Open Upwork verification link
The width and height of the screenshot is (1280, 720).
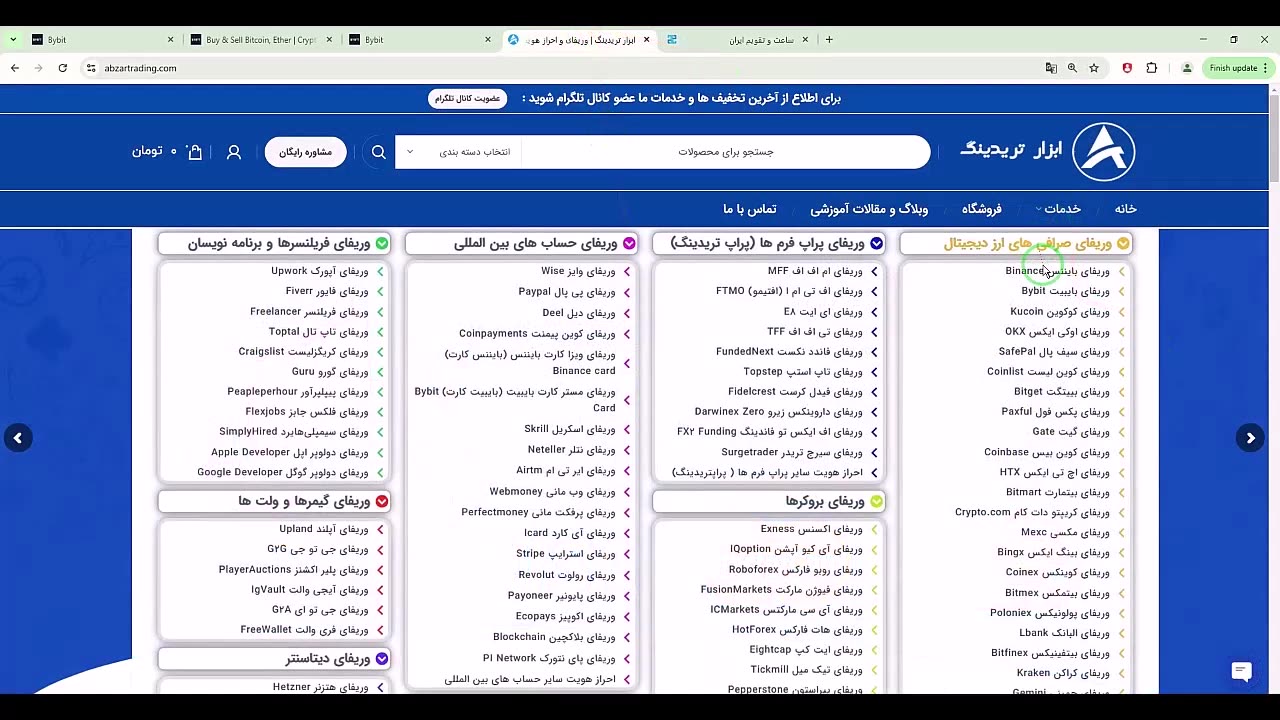click(x=319, y=271)
